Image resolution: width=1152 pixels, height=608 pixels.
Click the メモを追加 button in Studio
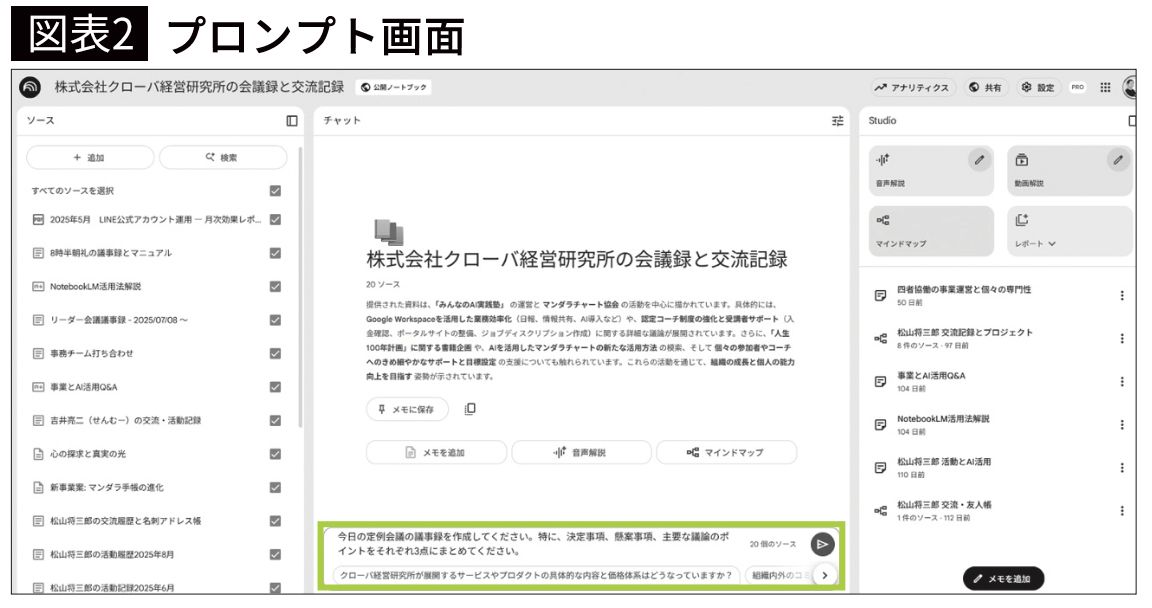[x=1003, y=579]
